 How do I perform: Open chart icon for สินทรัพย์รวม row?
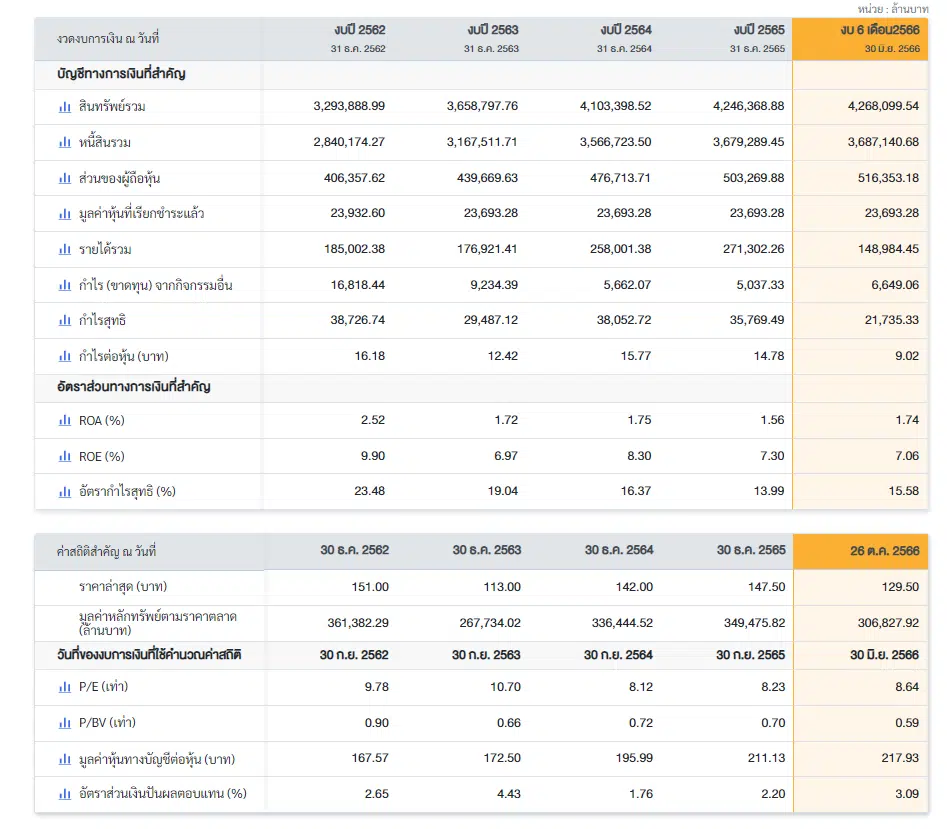click(65, 107)
